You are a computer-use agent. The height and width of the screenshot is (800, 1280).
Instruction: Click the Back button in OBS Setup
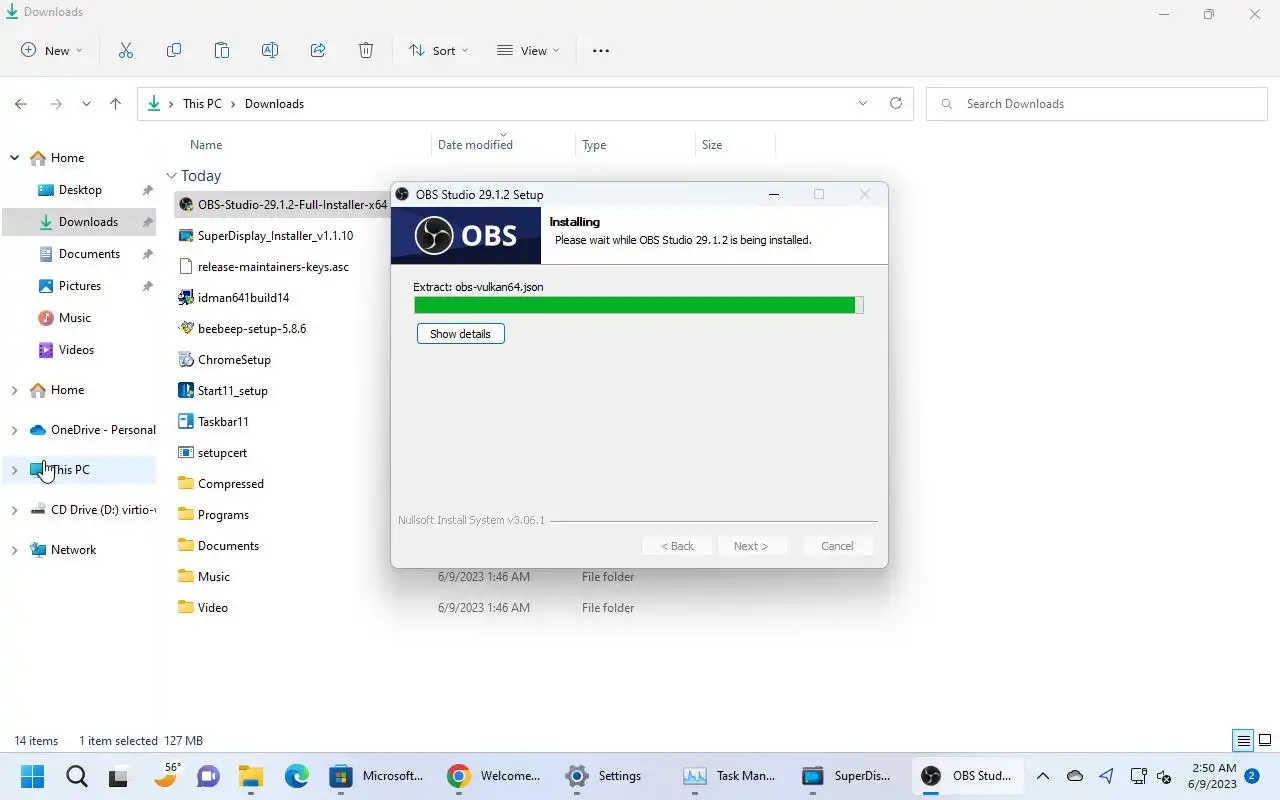click(x=677, y=546)
